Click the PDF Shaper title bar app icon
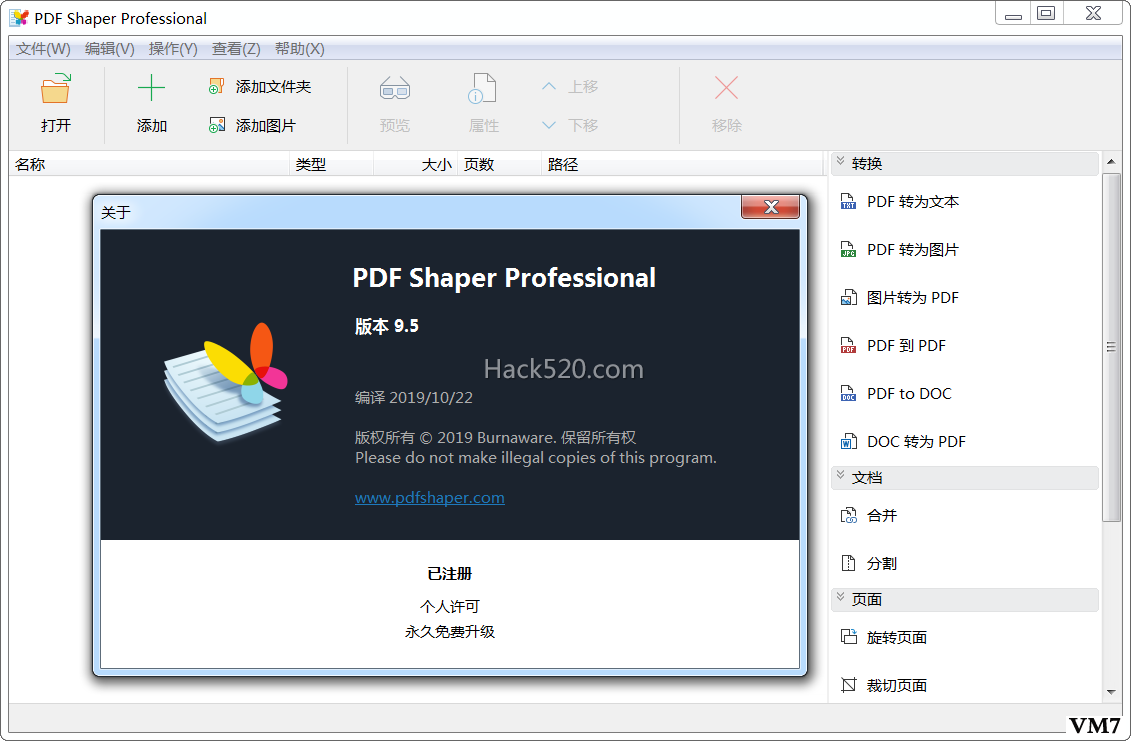Image resolution: width=1131 pixels, height=741 pixels. 19,18
